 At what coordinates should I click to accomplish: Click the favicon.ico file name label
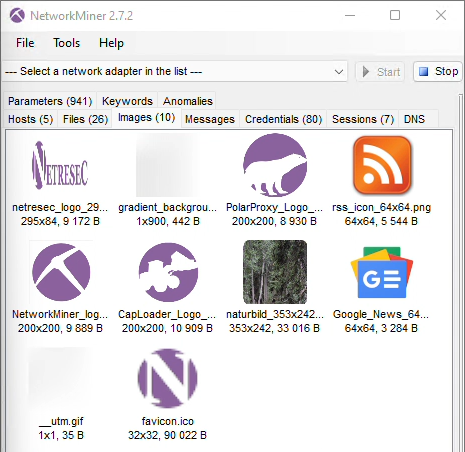pos(168,421)
